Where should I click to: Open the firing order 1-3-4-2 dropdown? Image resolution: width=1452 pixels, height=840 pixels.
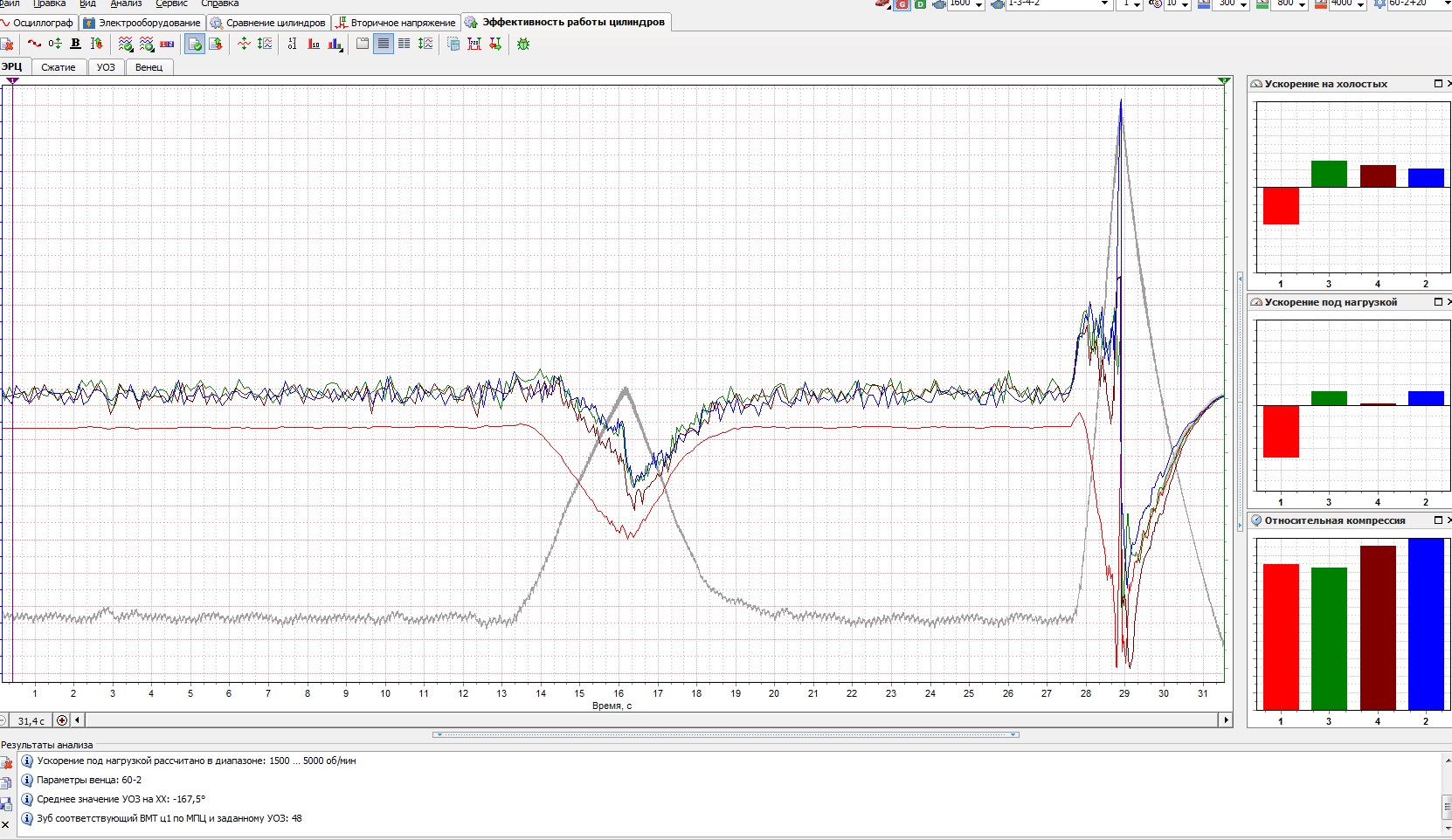(x=1104, y=4)
